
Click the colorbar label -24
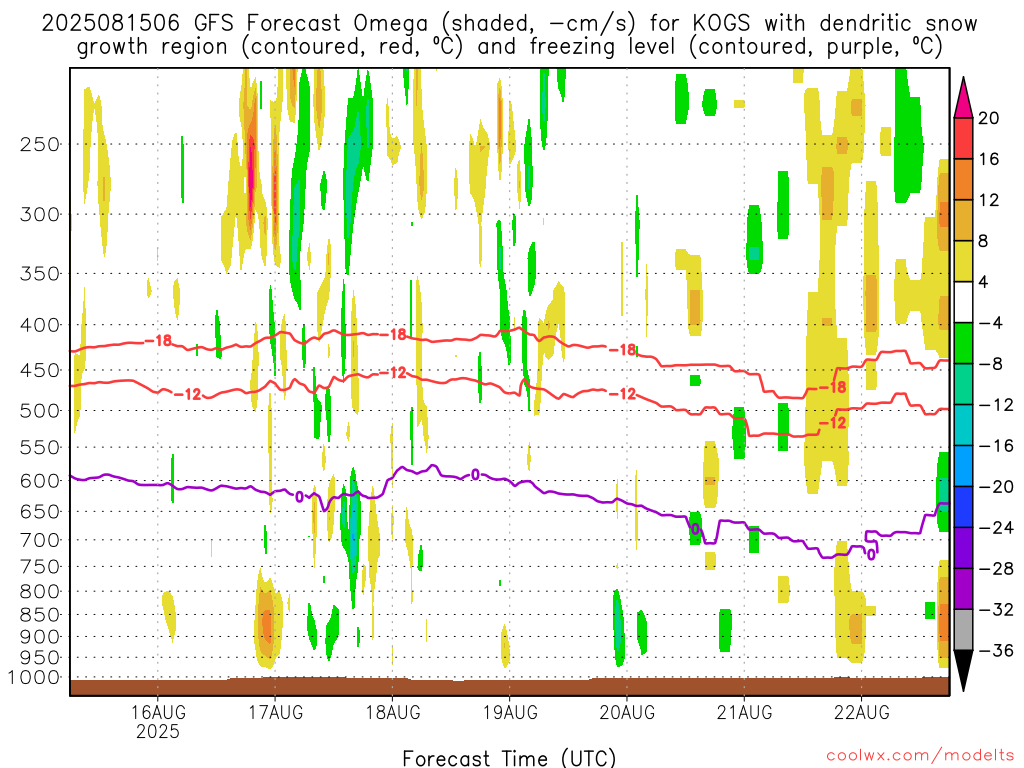[996, 528]
